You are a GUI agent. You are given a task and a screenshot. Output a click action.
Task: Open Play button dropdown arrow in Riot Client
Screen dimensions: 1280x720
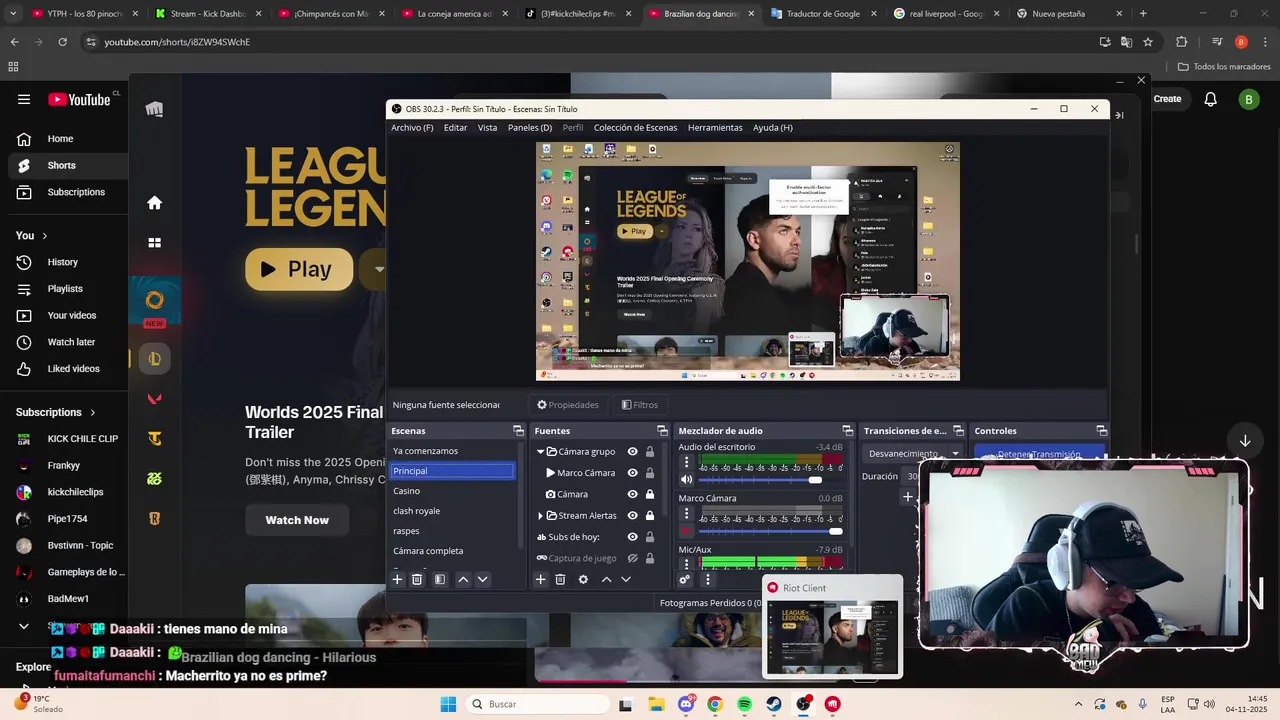click(378, 269)
